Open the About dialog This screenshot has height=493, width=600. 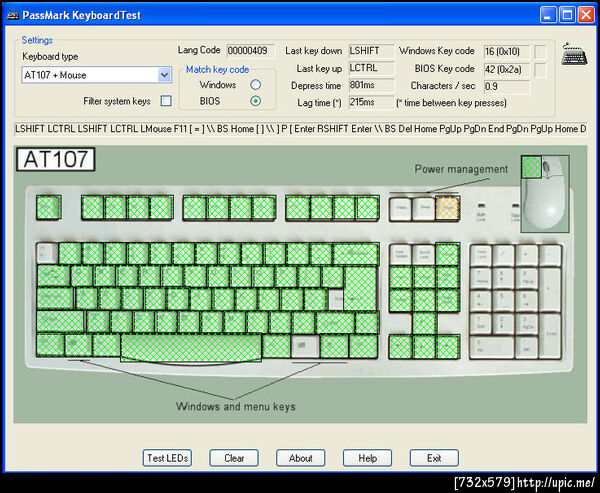(x=301, y=458)
